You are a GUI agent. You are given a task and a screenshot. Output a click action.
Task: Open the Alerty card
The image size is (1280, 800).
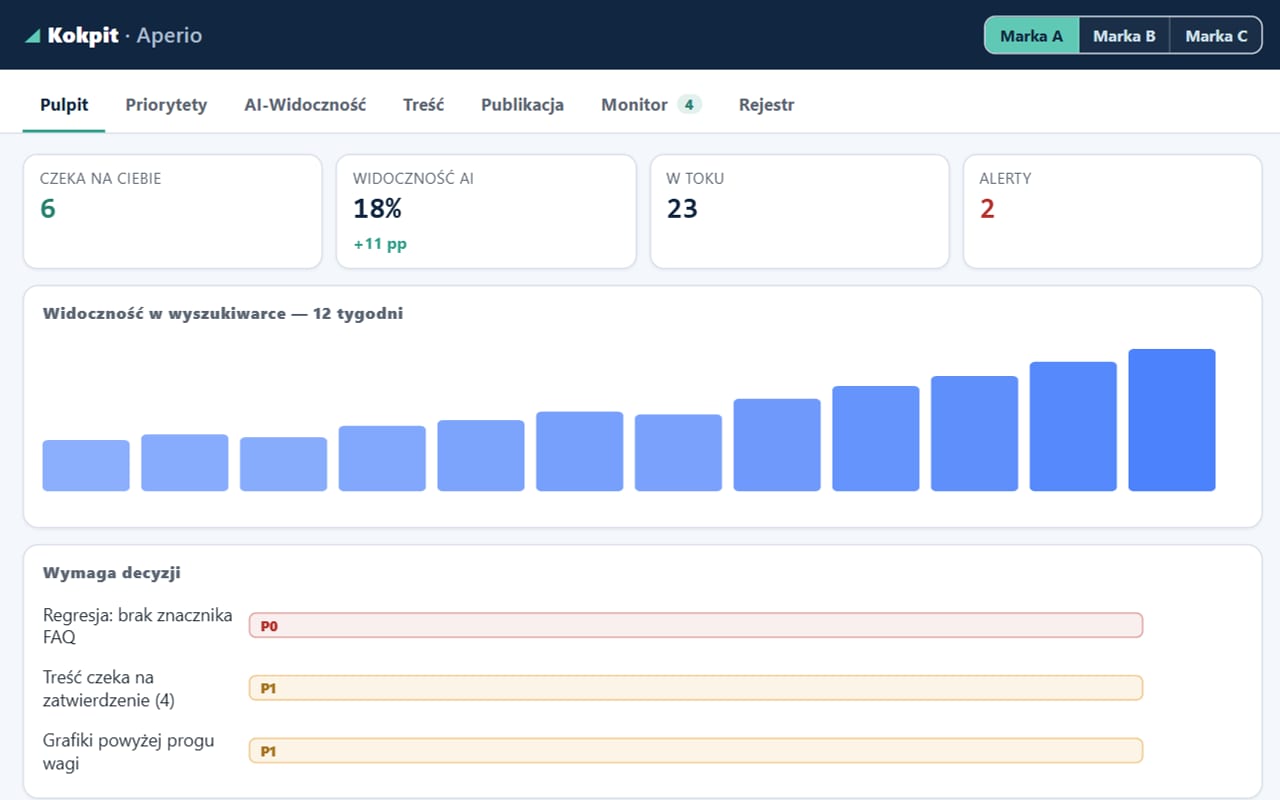point(1112,211)
